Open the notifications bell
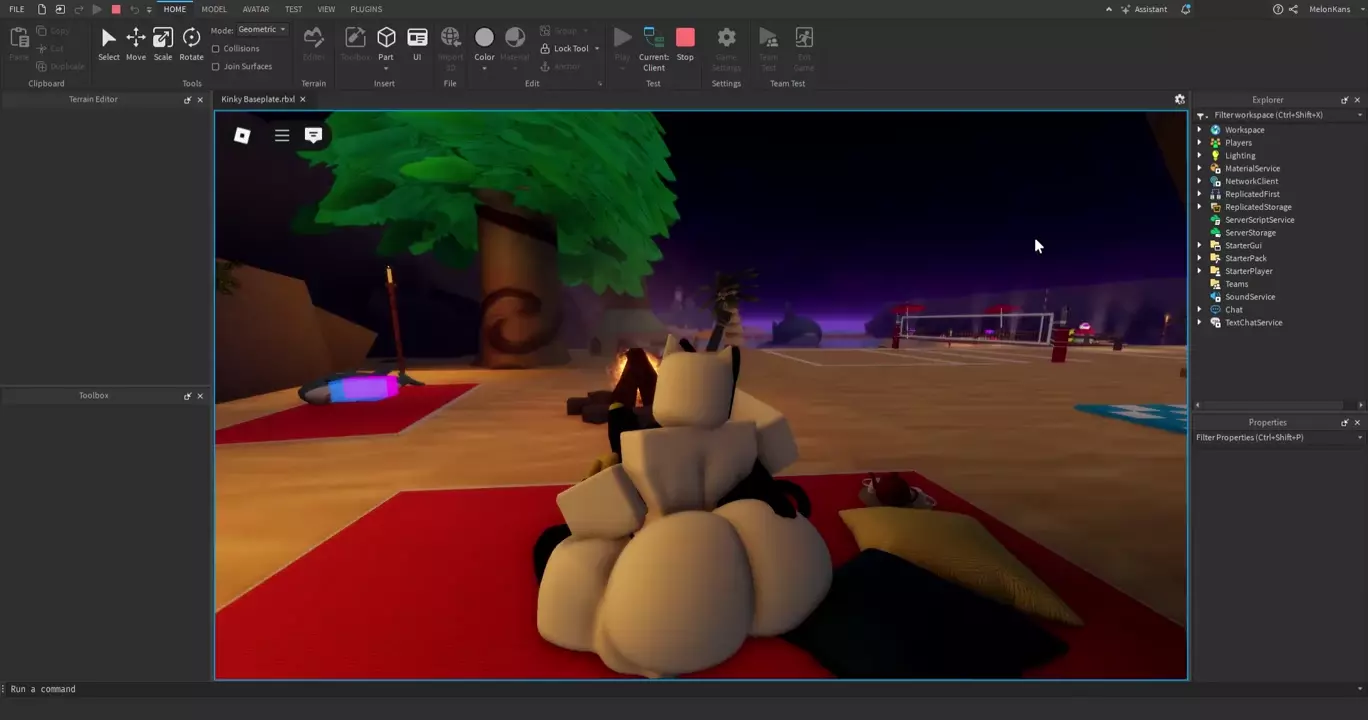Image resolution: width=1368 pixels, height=720 pixels. [x=1186, y=9]
